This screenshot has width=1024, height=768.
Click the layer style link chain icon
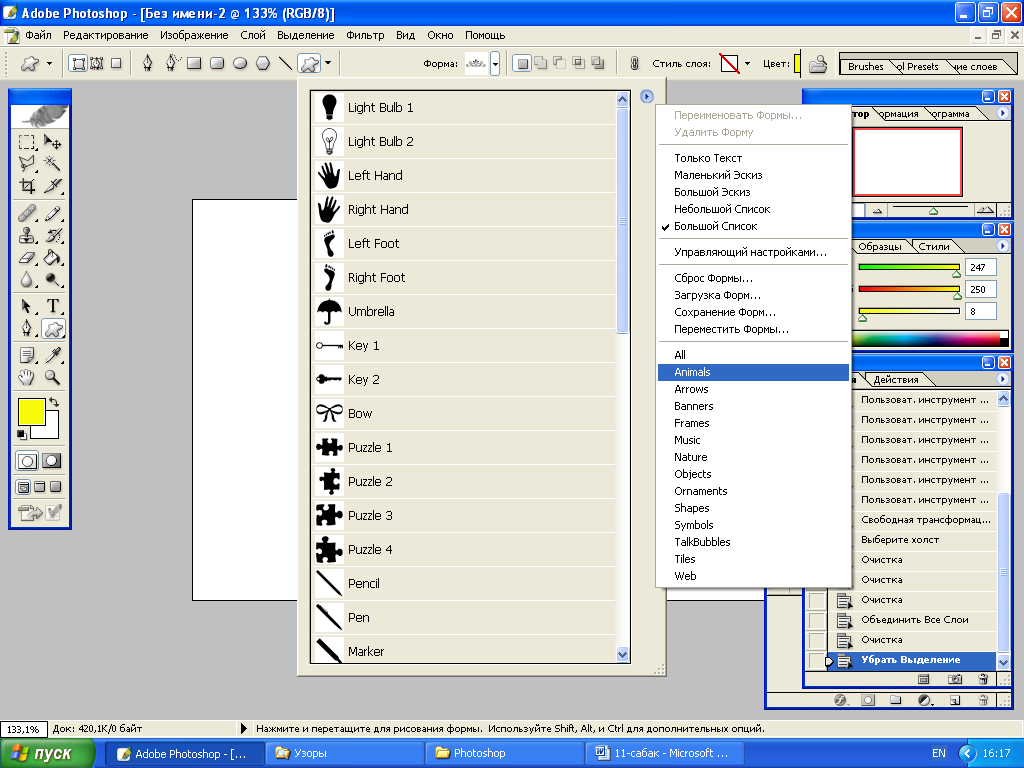633,63
